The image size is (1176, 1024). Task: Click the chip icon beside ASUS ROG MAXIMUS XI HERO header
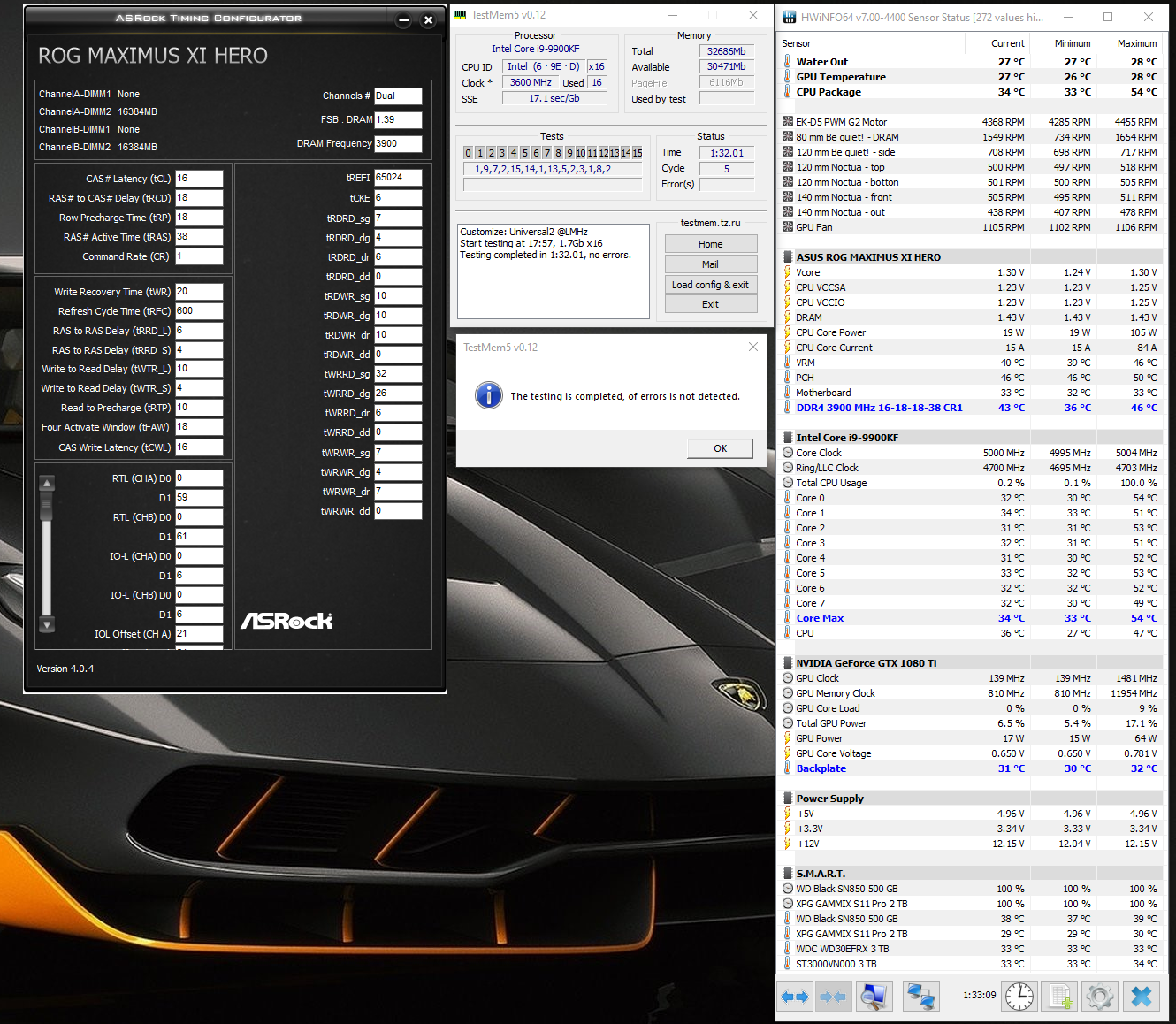point(788,257)
